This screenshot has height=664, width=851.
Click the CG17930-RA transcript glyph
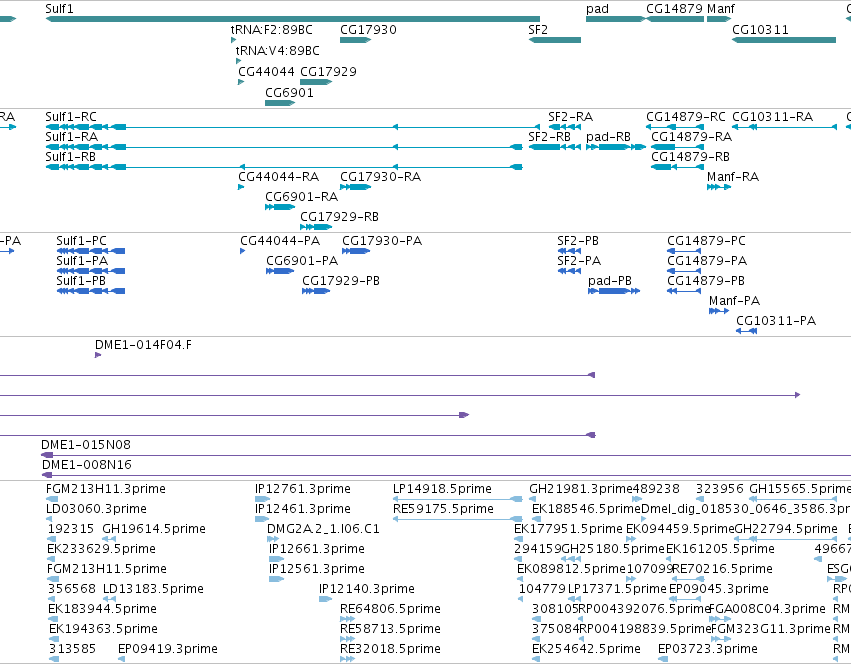[x=355, y=187]
